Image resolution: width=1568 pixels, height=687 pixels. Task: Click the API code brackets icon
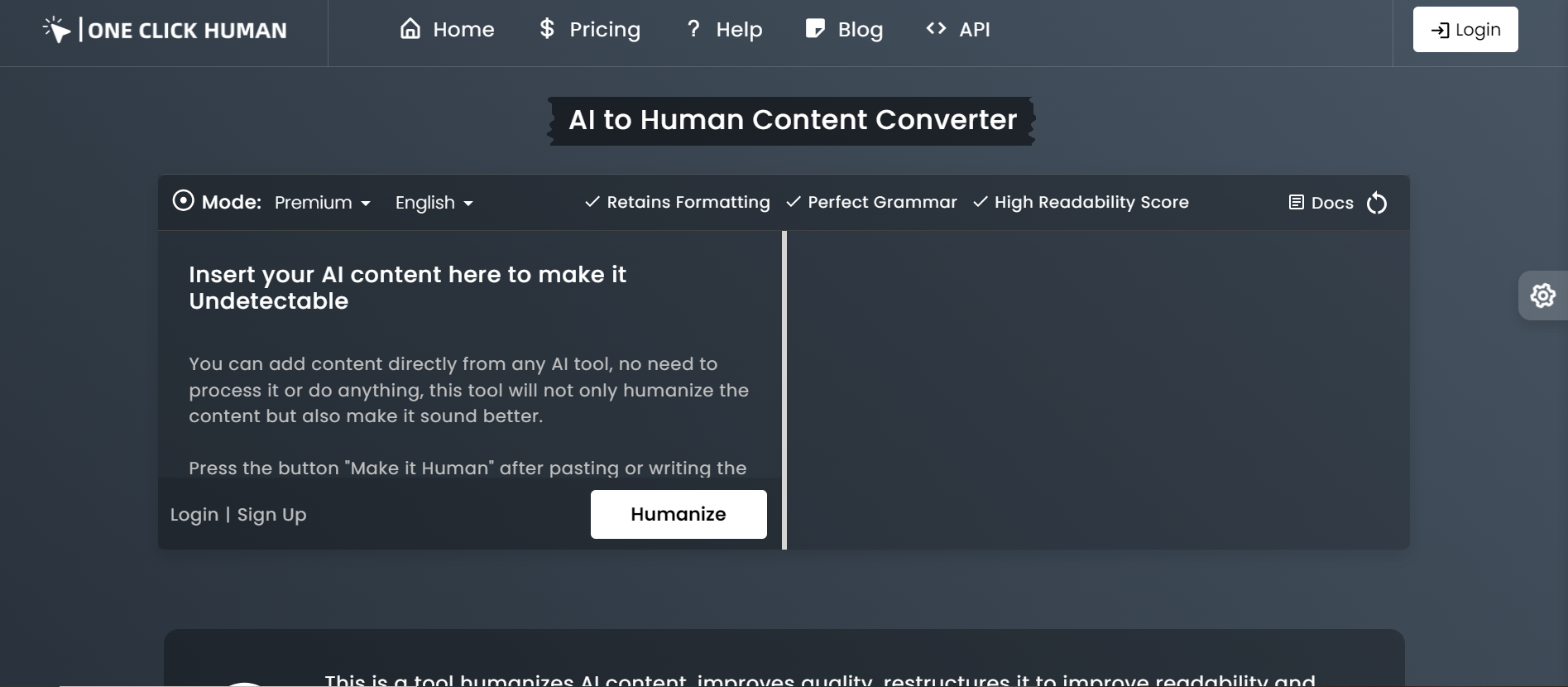[936, 29]
